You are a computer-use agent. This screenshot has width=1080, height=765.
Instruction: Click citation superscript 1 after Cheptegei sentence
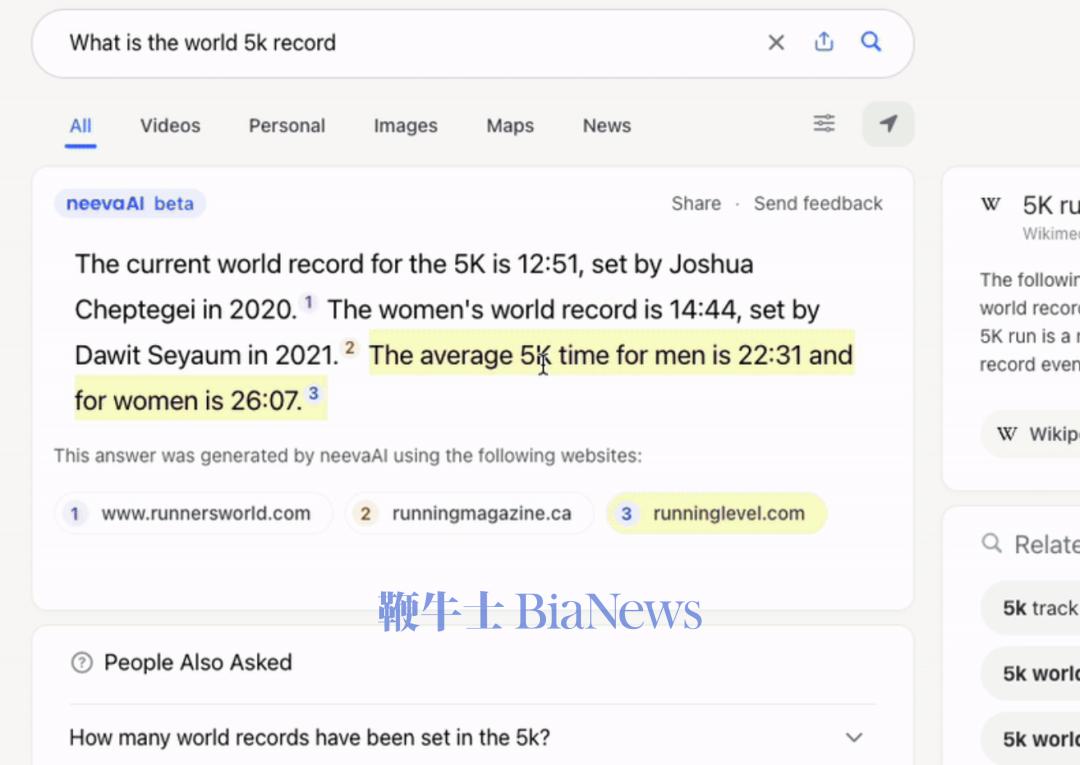(x=309, y=302)
